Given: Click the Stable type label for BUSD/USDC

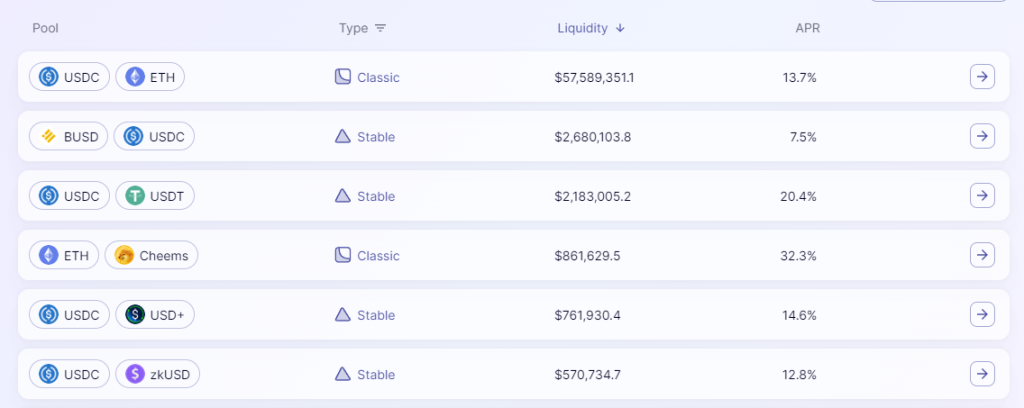Looking at the screenshot, I should [x=376, y=137].
